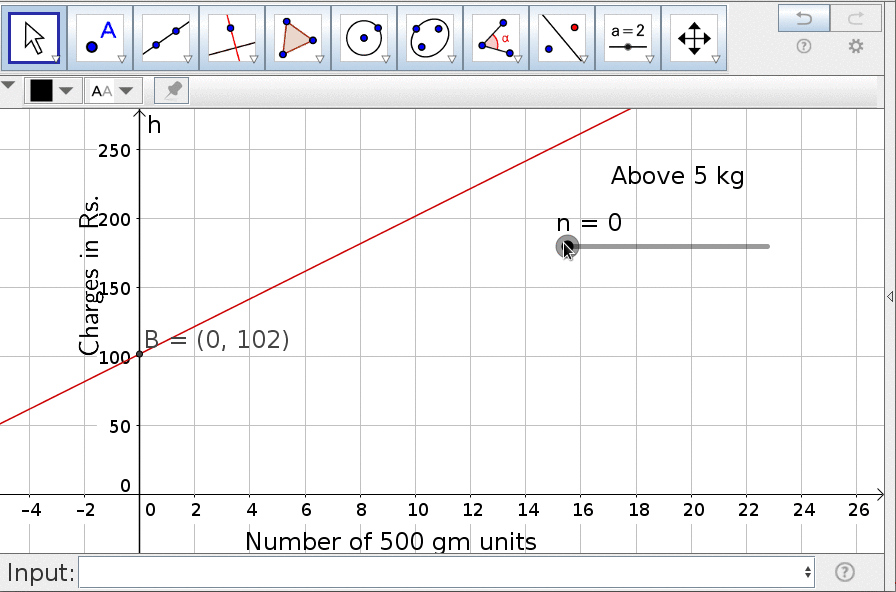This screenshot has height=592, width=896.
Task: Select the Ellipse tool
Action: [430, 35]
